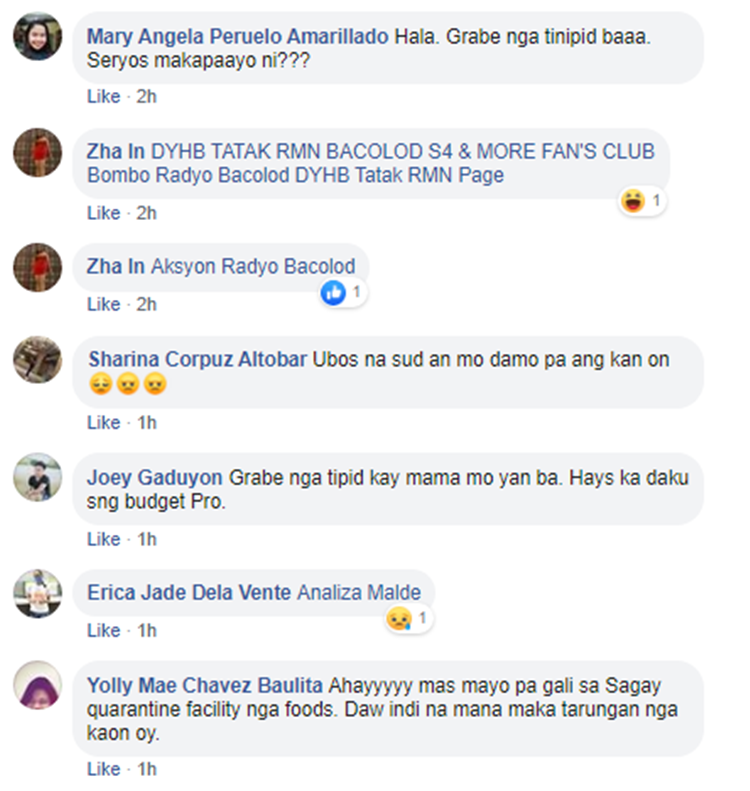Open the Haha reaction on Zha In's comment
The height and width of the screenshot is (791, 750).
(642, 201)
